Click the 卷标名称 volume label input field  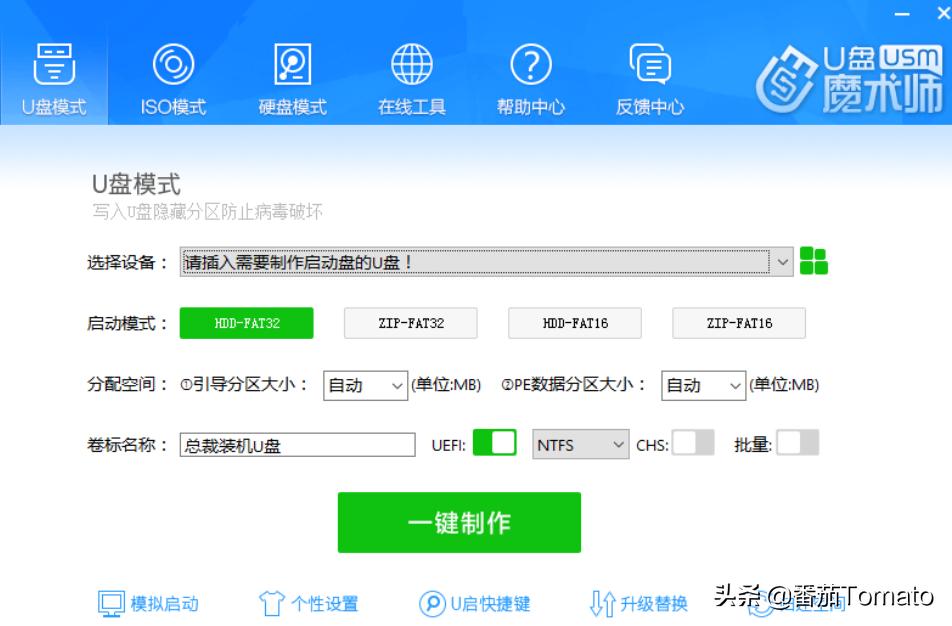295,444
